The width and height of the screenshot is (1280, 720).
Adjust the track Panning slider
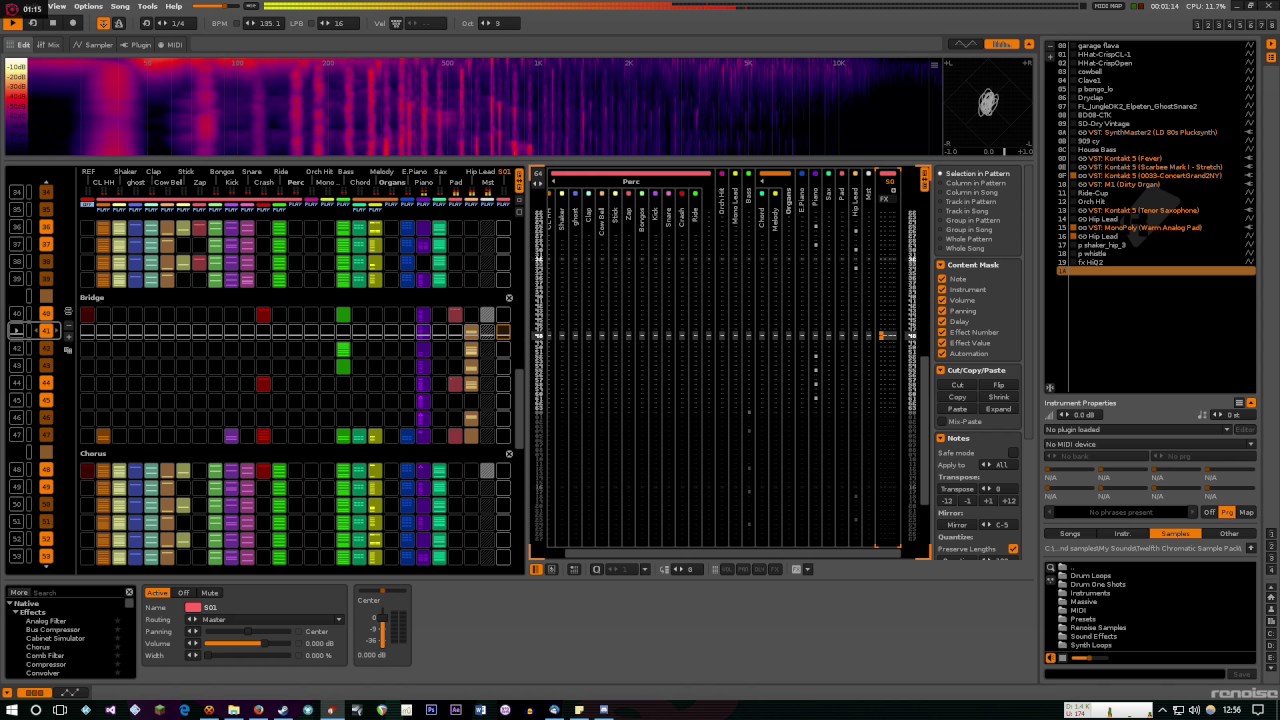[x=248, y=632]
